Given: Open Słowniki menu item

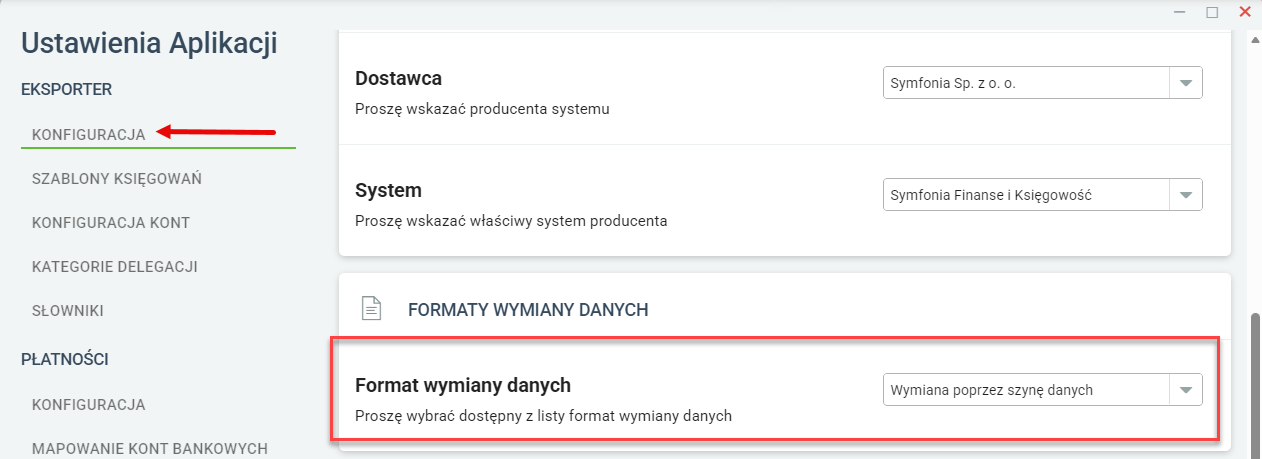Looking at the screenshot, I should [x=68, y=311].
